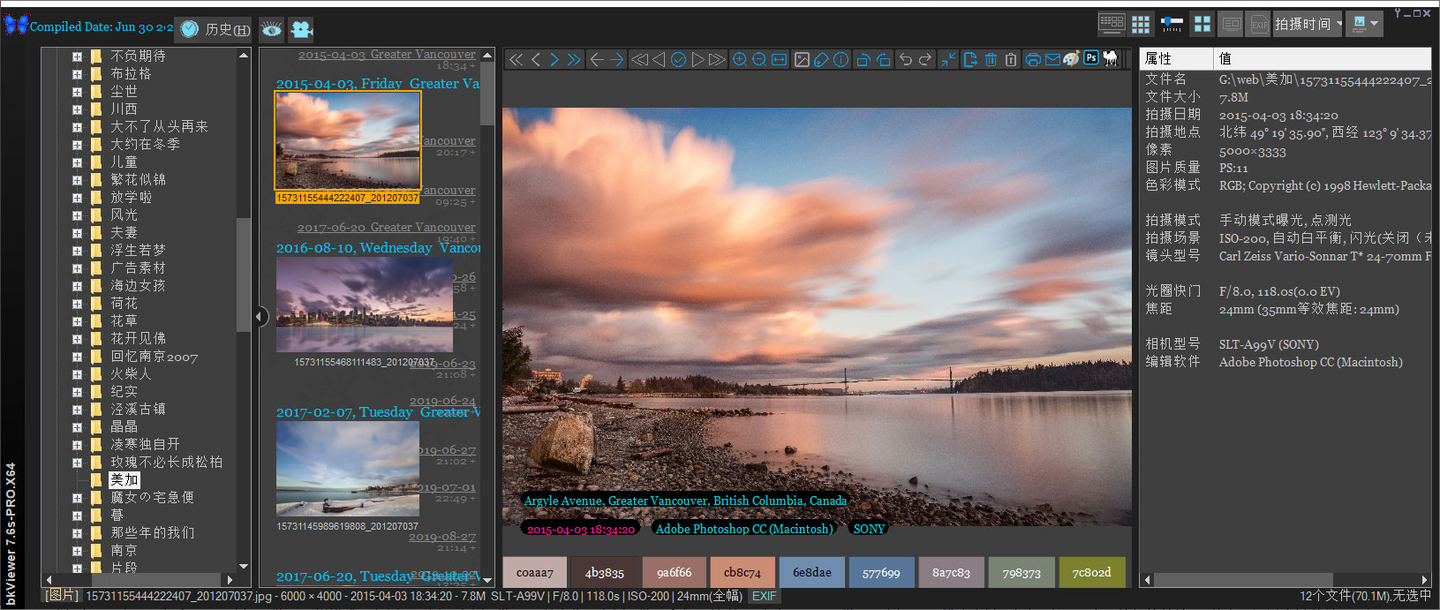Expand the 玫瑰不必长成松柏 folder node
The height and width of the screenshot is (610, 1440).
click(x=77, y=463)
